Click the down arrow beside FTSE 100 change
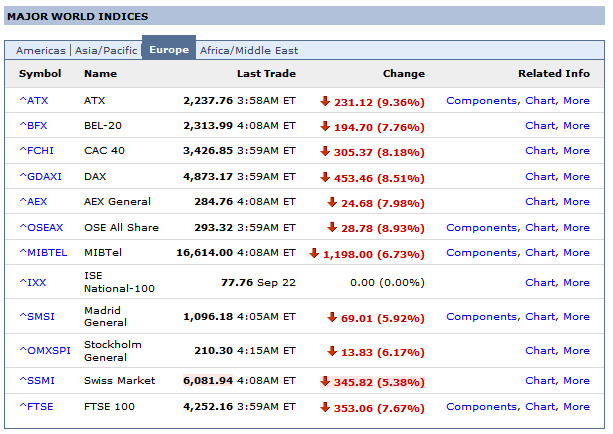Viewport: 613px width, 434px height. click(x=325, y=407)
